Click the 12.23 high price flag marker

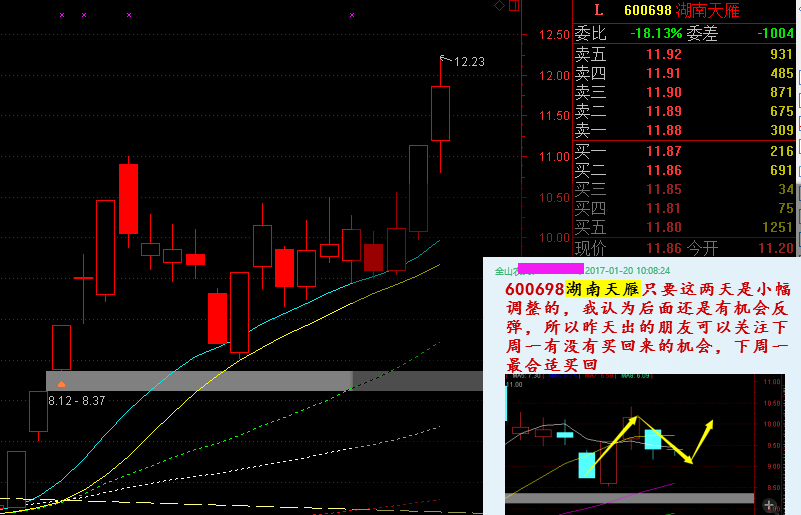(x=446, y=59)
